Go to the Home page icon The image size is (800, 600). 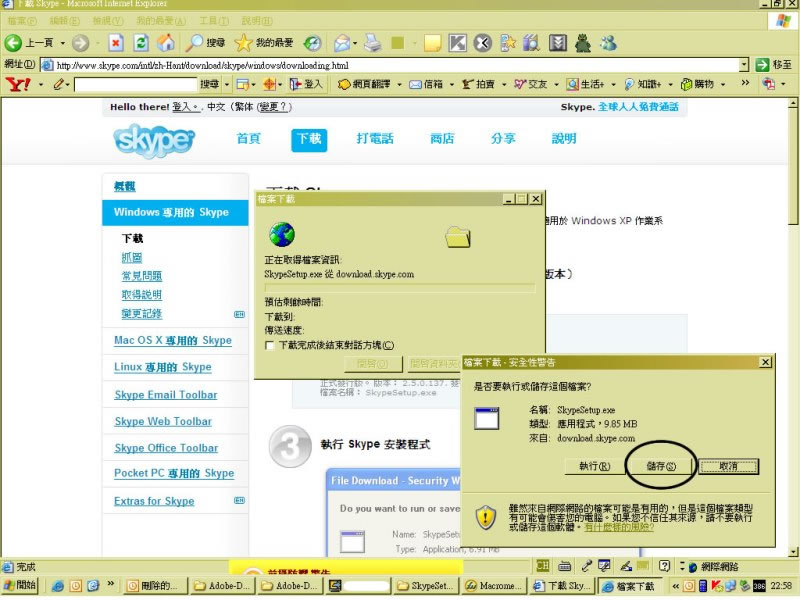click(x=165, y=43)
